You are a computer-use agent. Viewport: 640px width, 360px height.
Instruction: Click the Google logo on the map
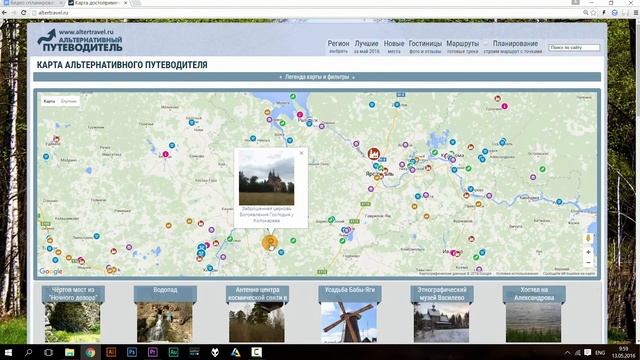coord(51,271)
